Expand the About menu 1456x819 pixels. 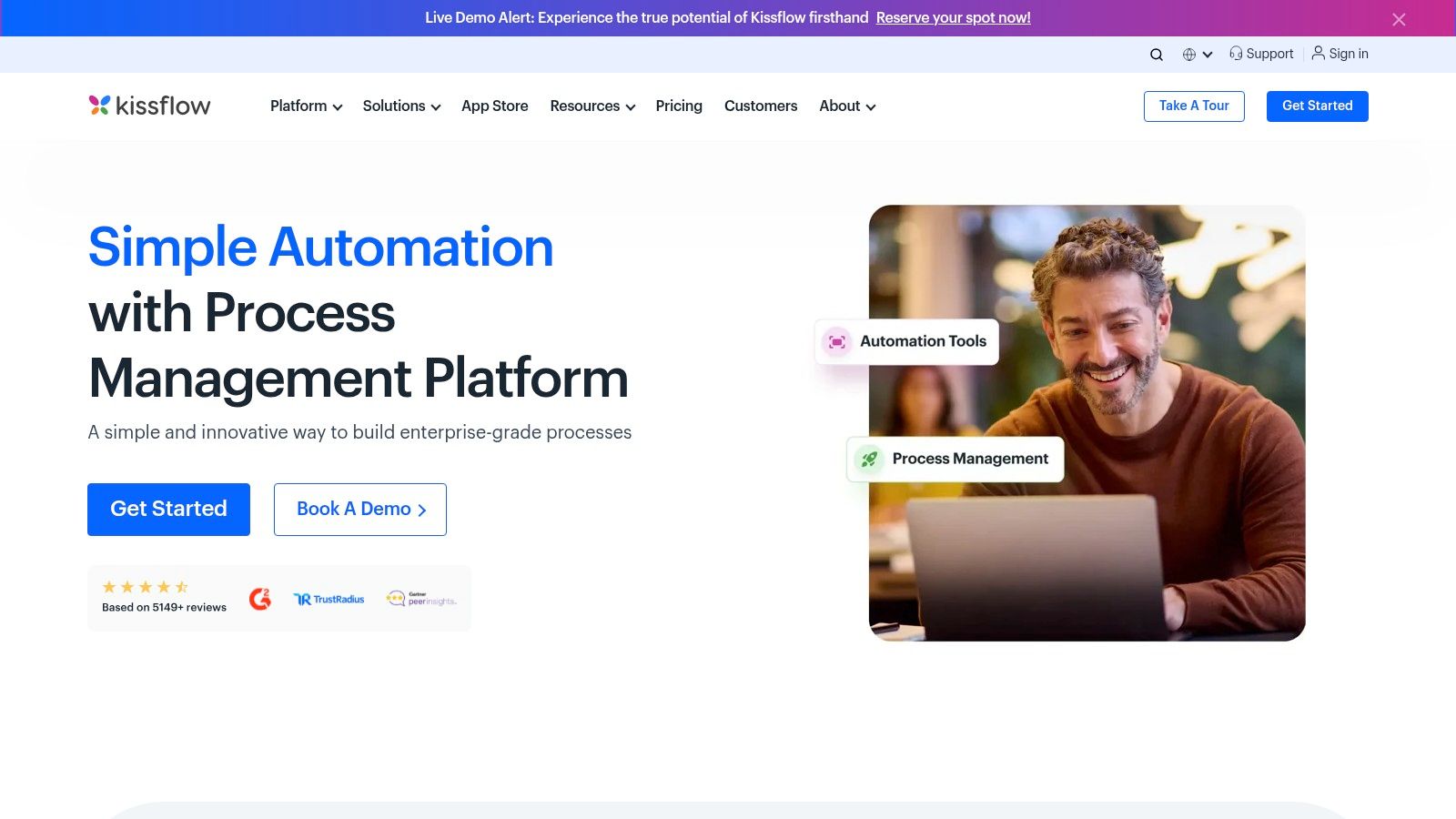pyautogui.click(x=847, y=106)
